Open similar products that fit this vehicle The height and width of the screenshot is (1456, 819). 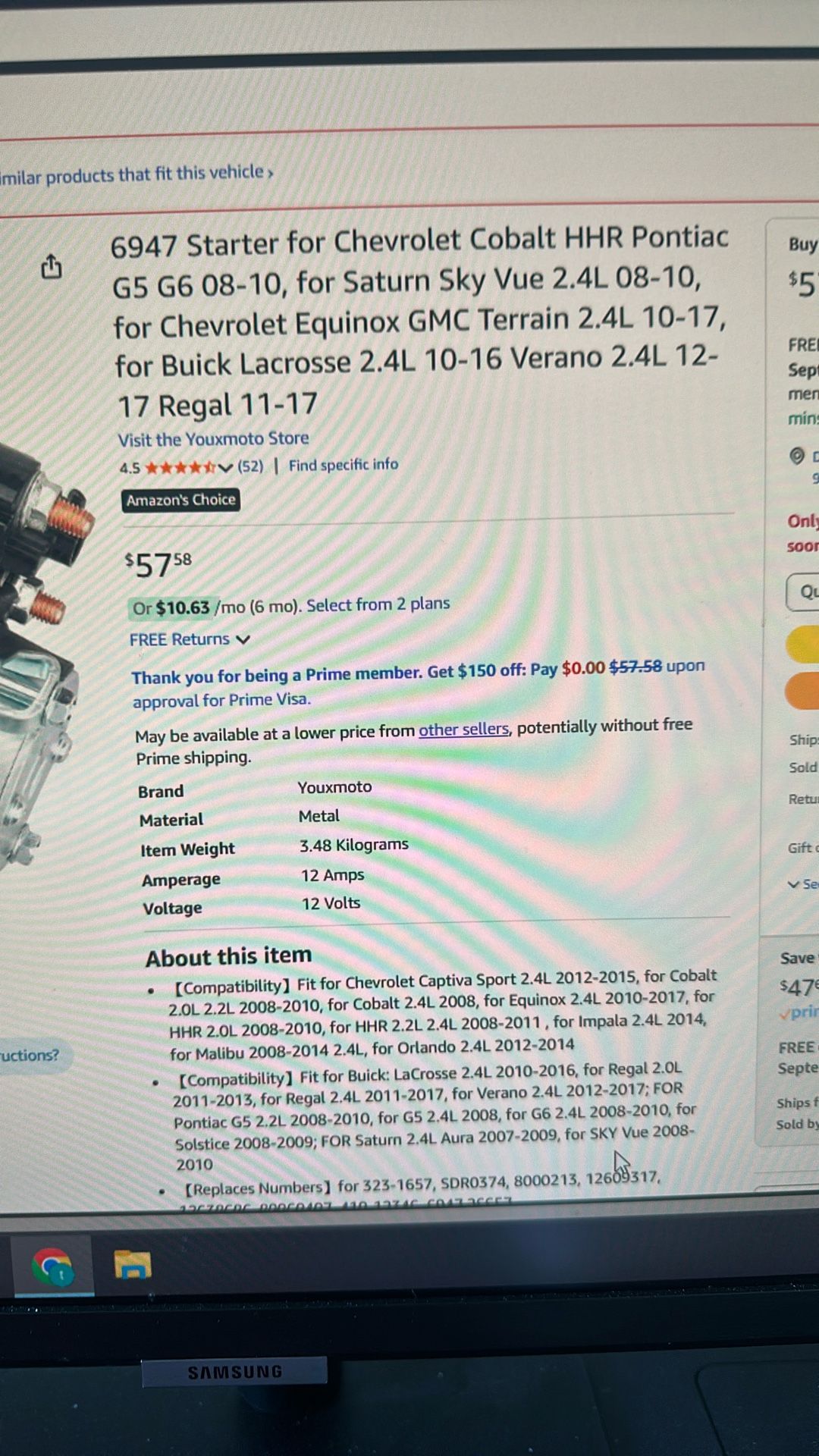point(136,174)
